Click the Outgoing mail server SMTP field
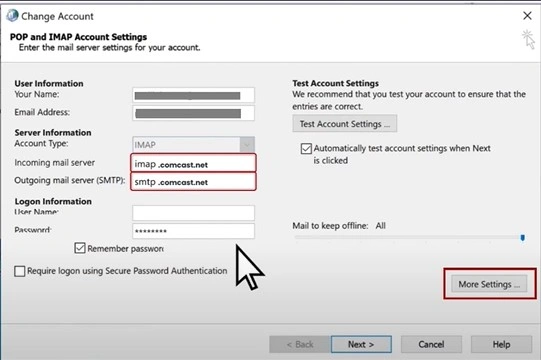Image resolution: width=541 pixels, height=360 pixels. [193, 181]
